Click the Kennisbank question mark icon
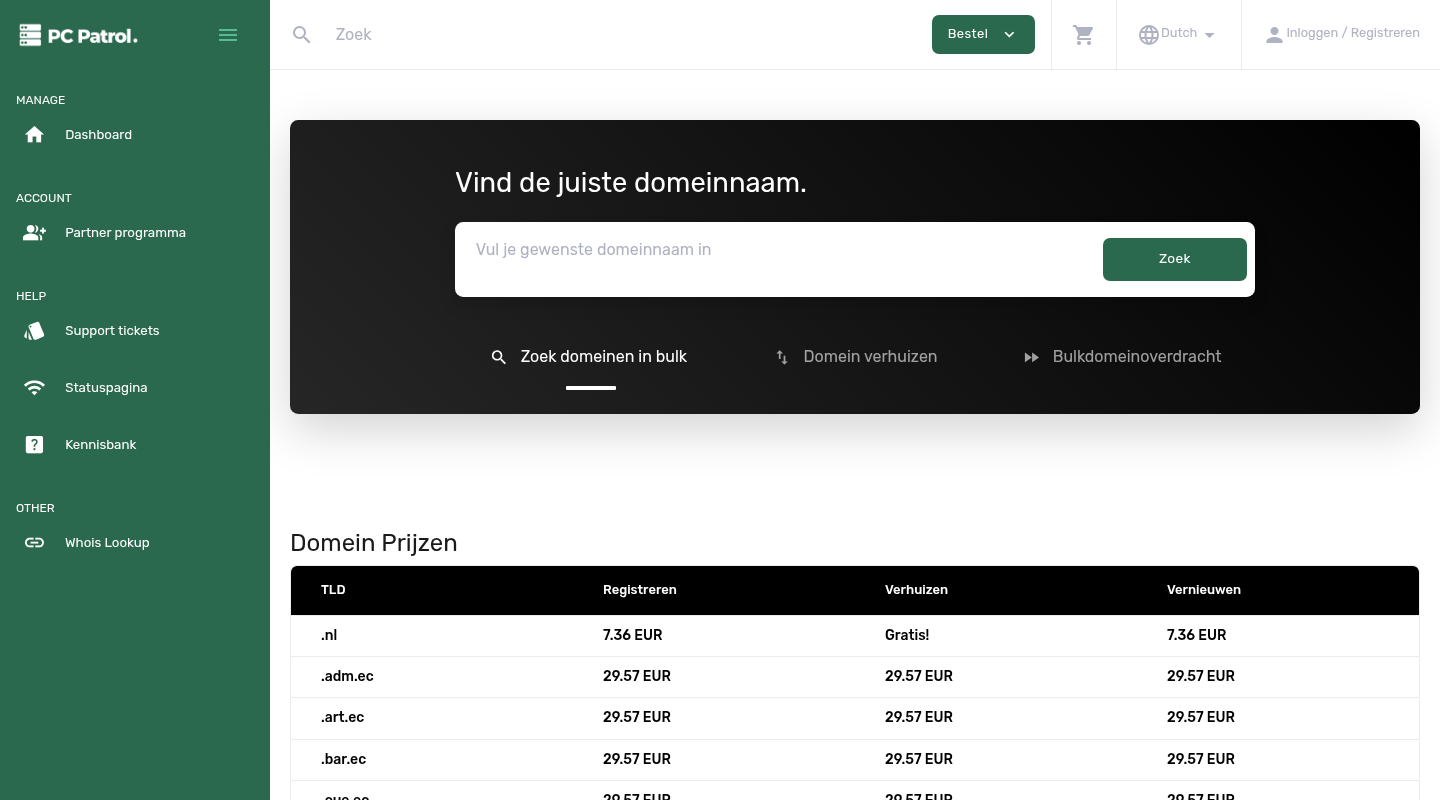Screen dimensions: 1440x800 click(34, 444)
